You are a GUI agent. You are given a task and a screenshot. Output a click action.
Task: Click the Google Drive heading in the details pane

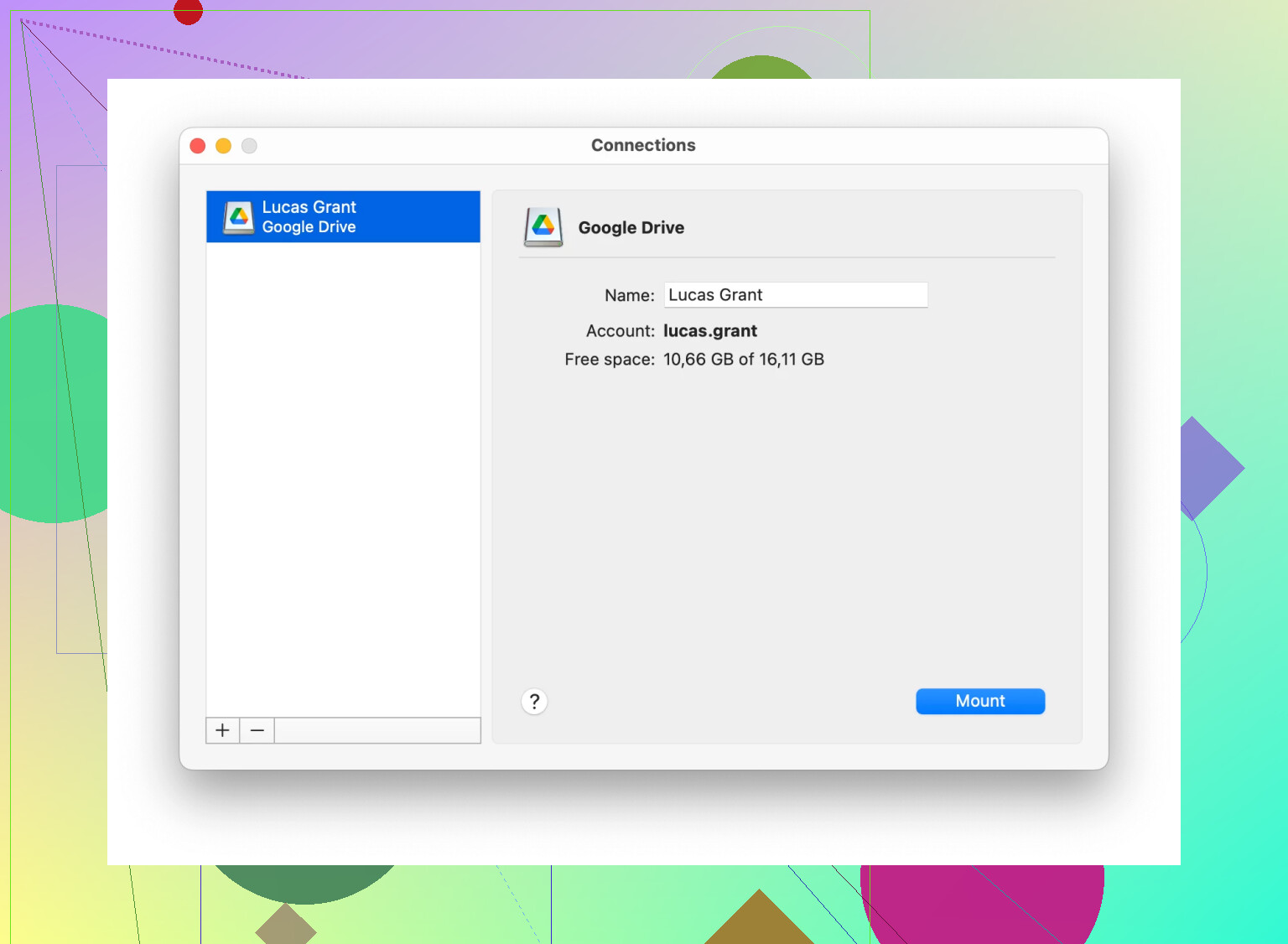click(x=631, y=228)
